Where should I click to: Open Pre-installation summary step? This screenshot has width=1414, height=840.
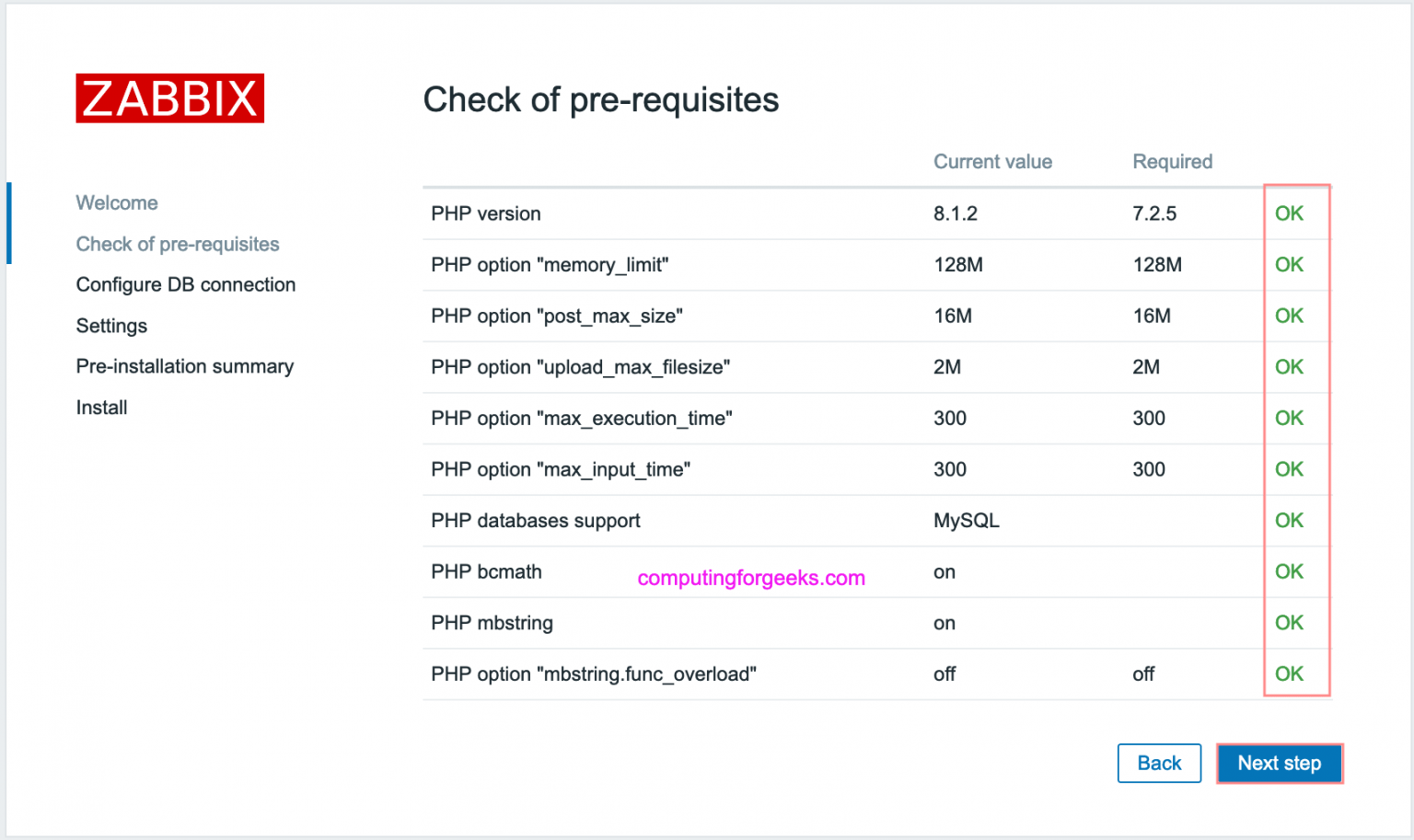click(185, 366)
